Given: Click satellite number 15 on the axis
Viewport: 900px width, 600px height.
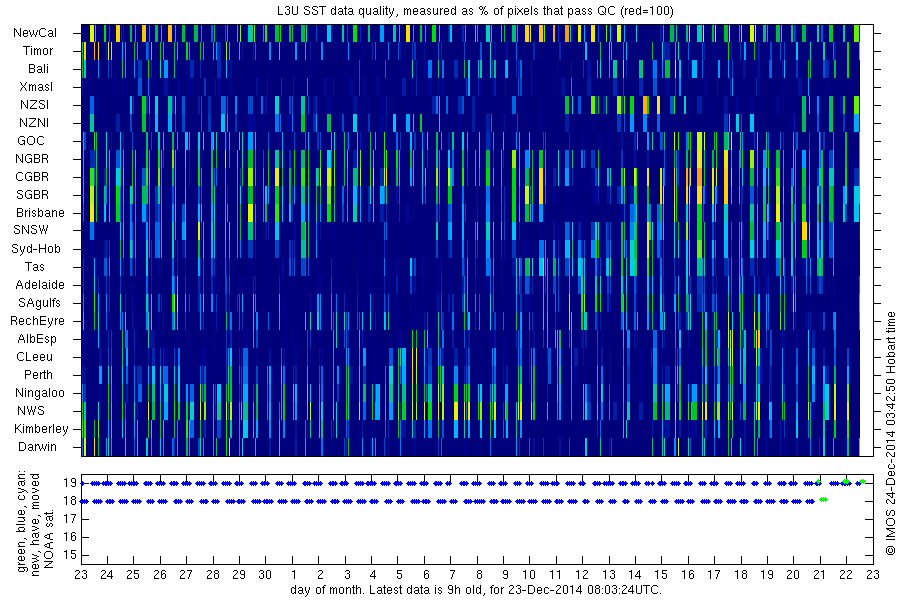Looking at the screenshot, I should [70, 555].
